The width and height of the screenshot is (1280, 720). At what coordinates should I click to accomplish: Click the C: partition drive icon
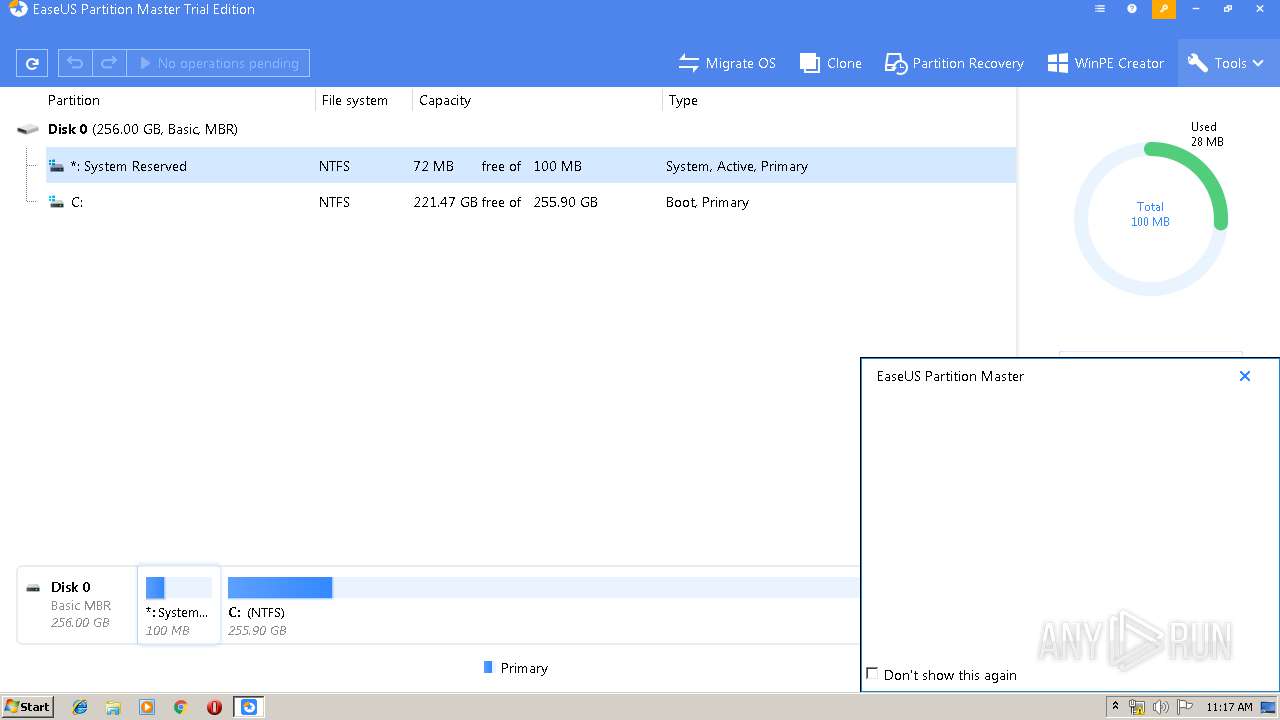click(x=58, y=202)
